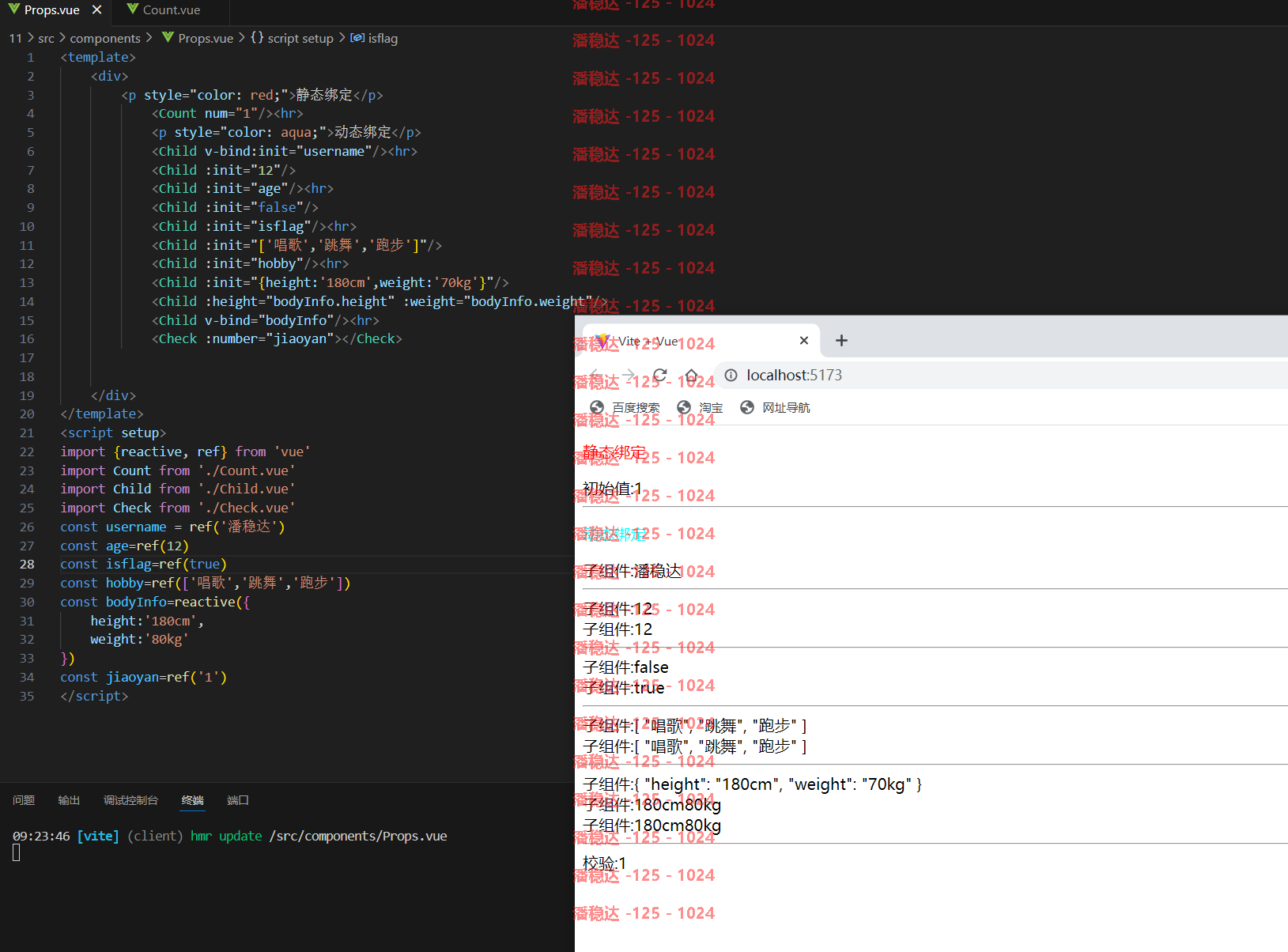Open the components breadcrumb segment
The image size is (1288, 952).
click(x=105, y=38)
